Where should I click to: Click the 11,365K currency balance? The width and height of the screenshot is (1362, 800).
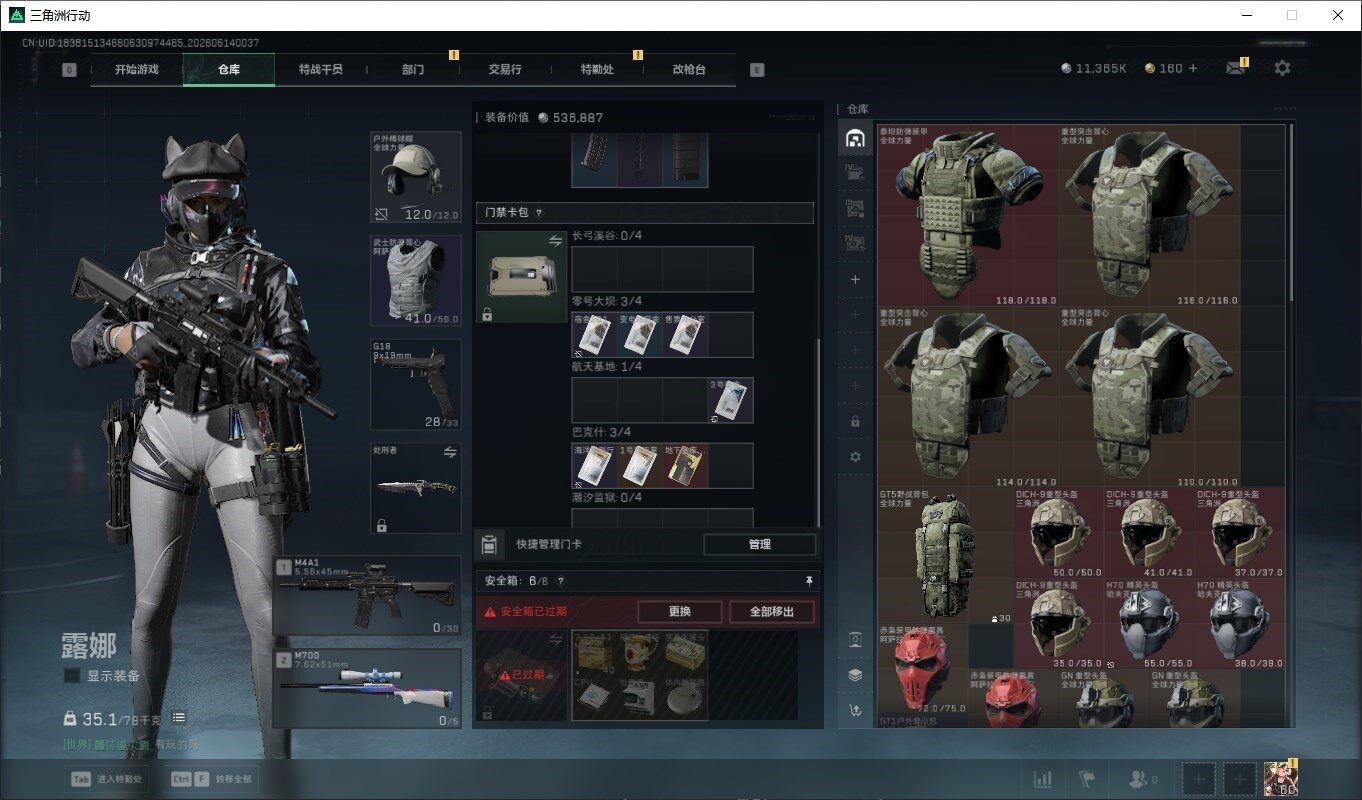pyautogui.click(x=1094, y=68)
